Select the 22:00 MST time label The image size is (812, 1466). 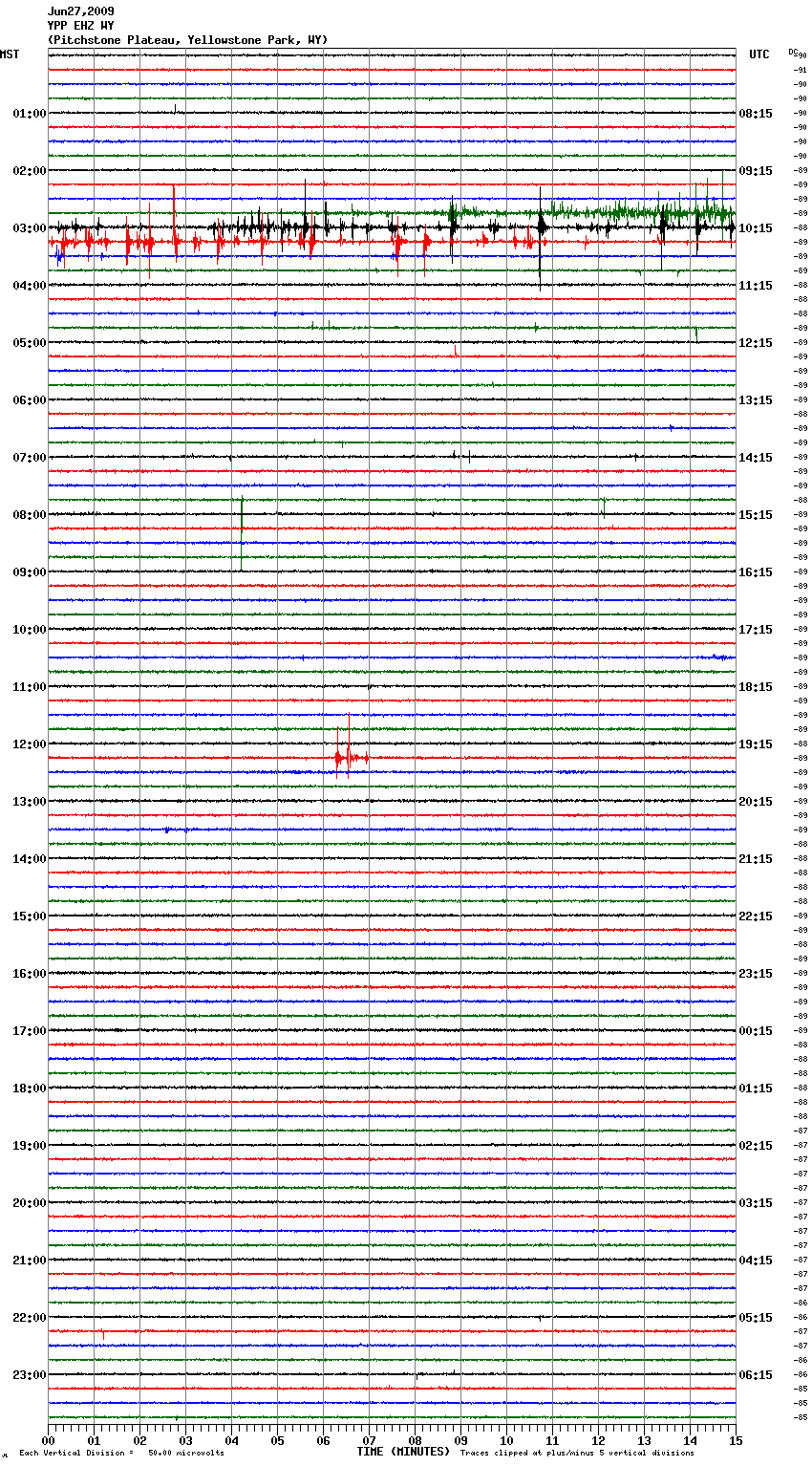[x=30, y=1318]
